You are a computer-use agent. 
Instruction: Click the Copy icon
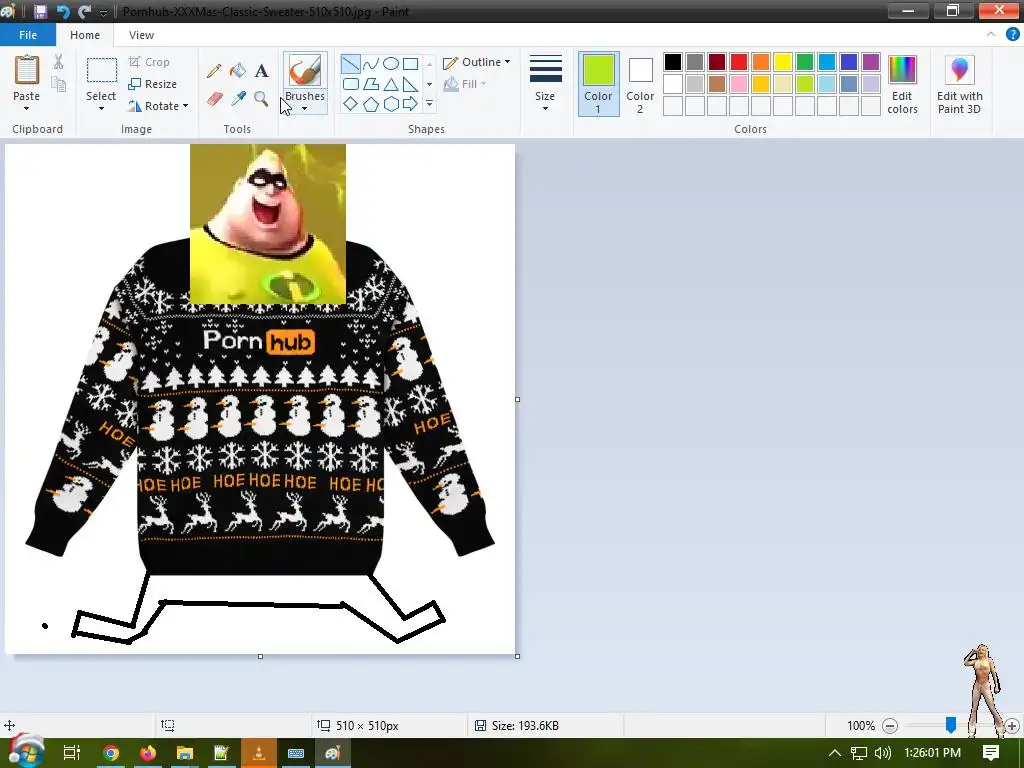[58, 84]
